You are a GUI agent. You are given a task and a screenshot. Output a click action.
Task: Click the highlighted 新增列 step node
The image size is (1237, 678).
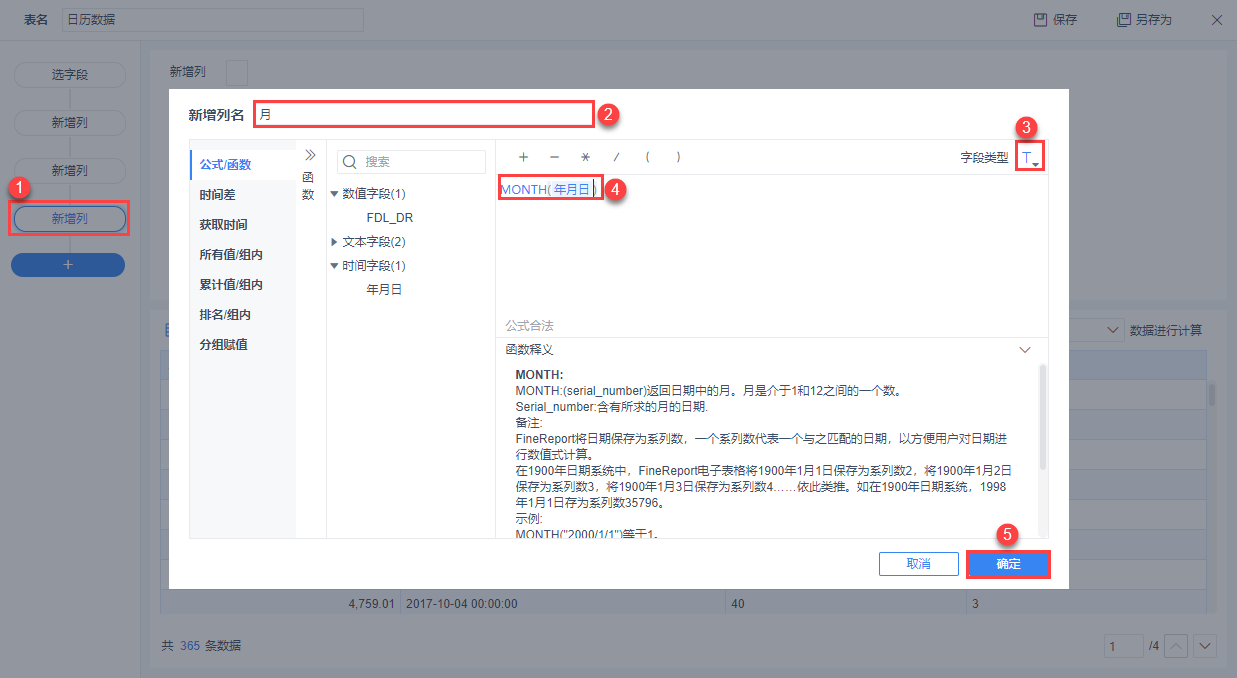(69, 218)
